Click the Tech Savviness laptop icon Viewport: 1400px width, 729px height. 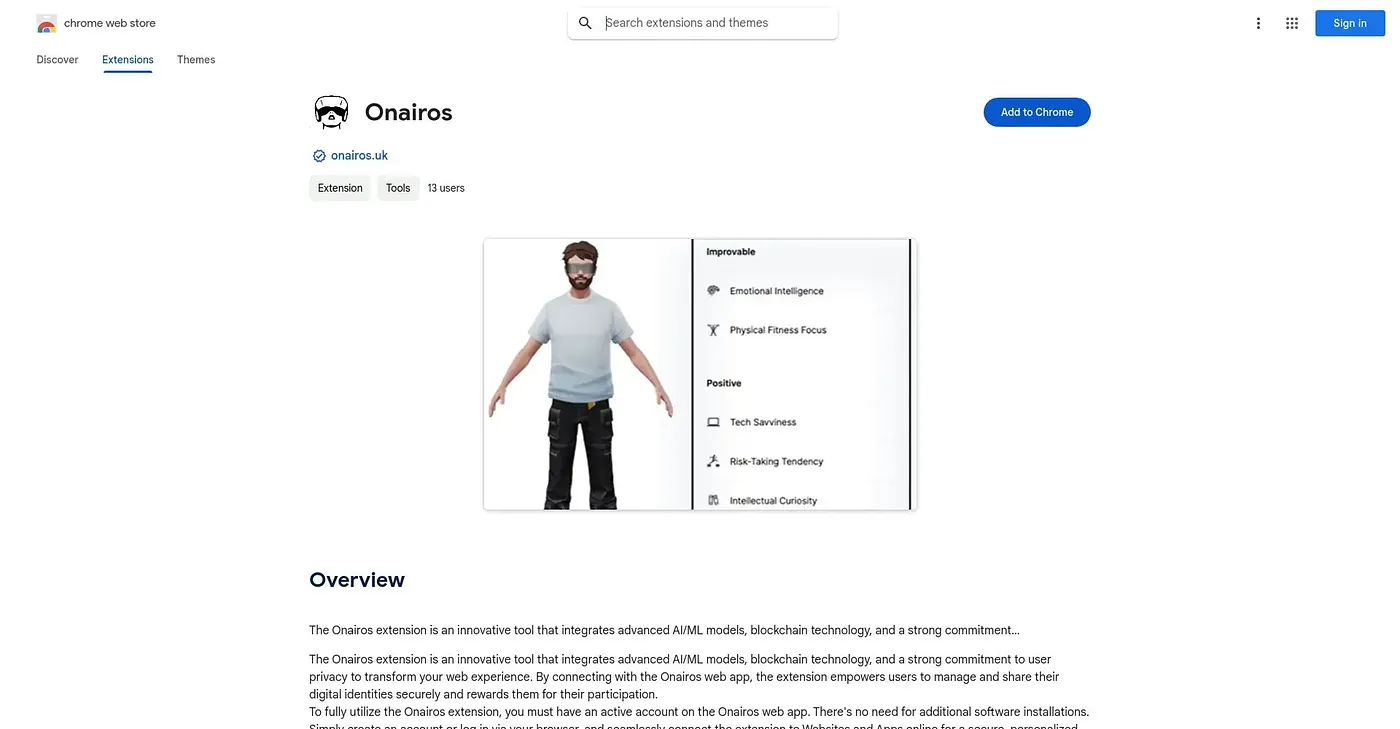[x=713, y=422]
